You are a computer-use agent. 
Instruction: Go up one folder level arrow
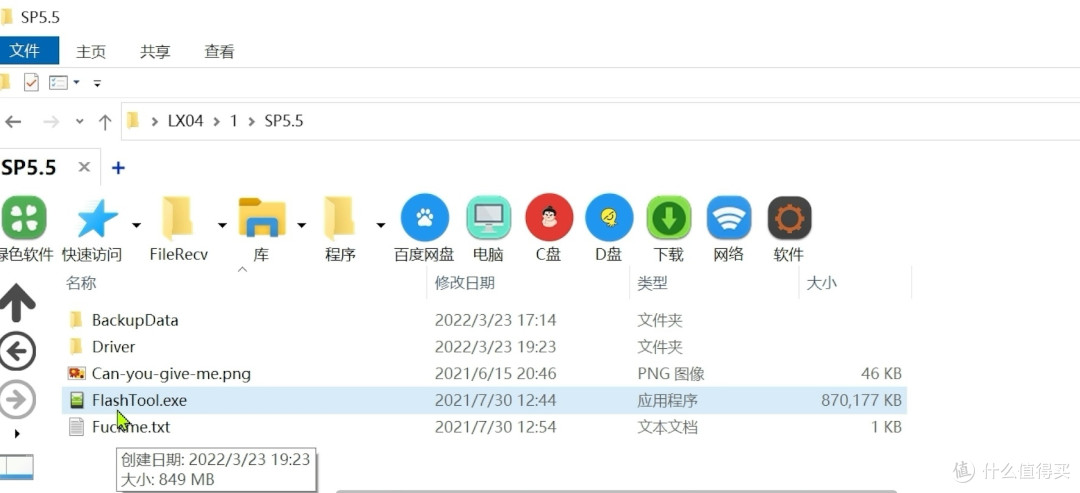pos(105,122)
